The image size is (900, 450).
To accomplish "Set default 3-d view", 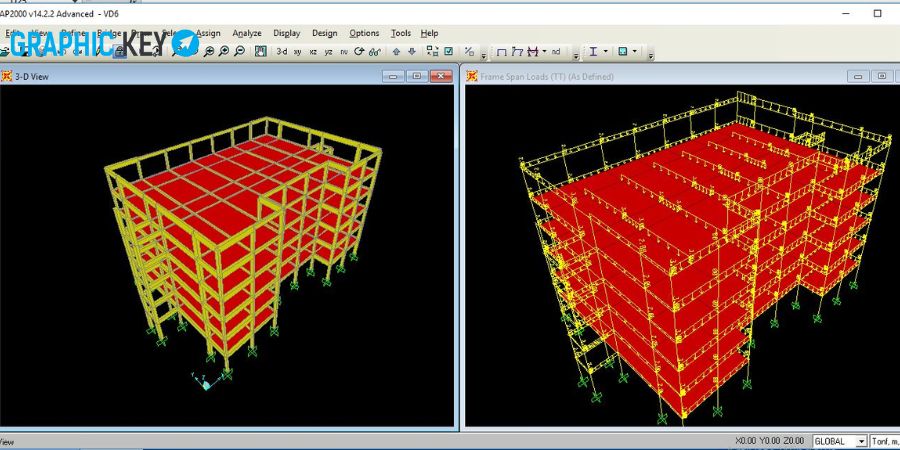I will (x=282, y=52).
